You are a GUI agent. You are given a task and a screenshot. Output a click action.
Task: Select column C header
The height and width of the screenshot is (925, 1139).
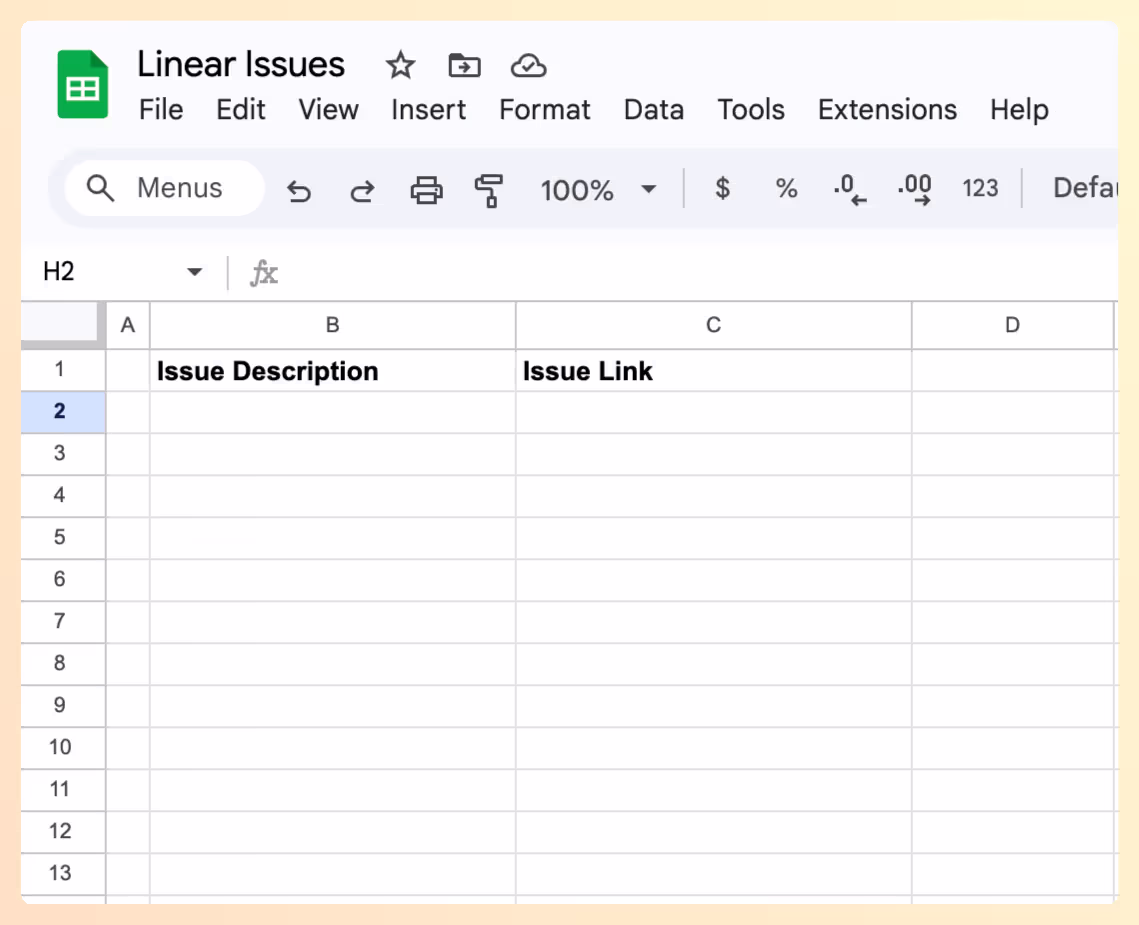click(713, 325)
